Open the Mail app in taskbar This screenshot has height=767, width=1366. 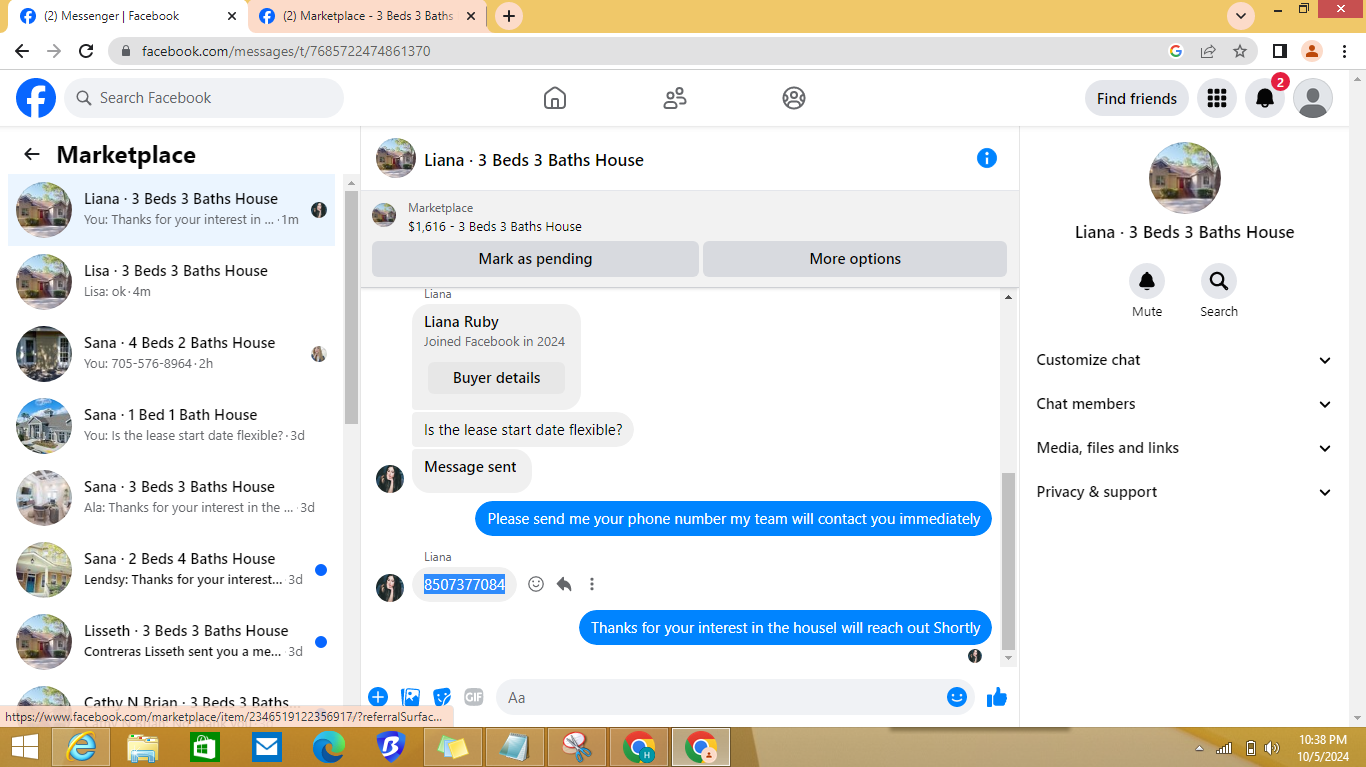click(x=267, y=747)
